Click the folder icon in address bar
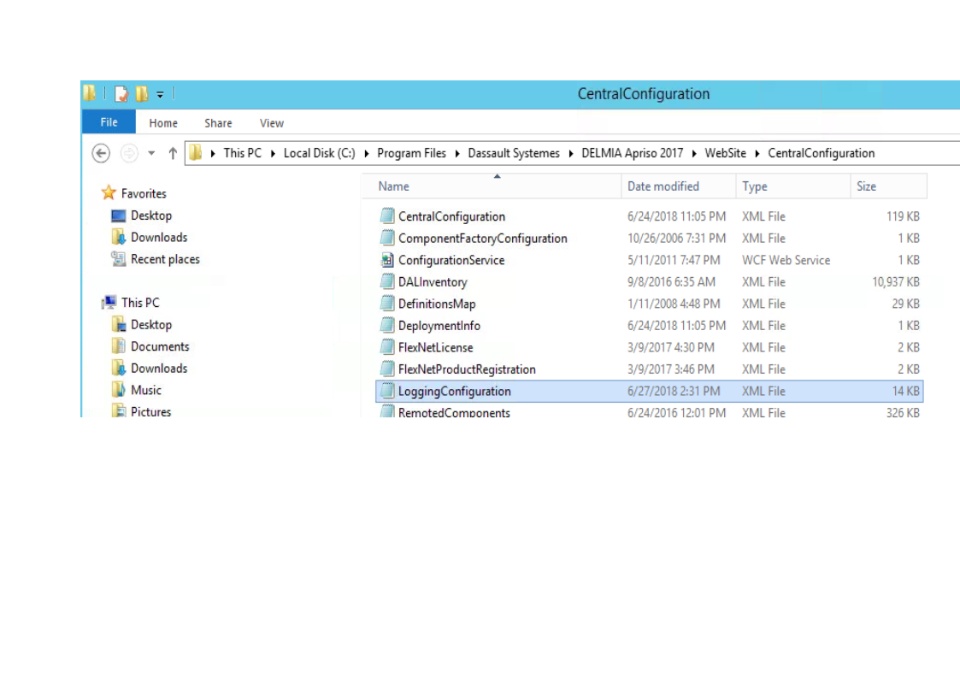Screen dimensions: 960x679 click(x=195, y=152)
